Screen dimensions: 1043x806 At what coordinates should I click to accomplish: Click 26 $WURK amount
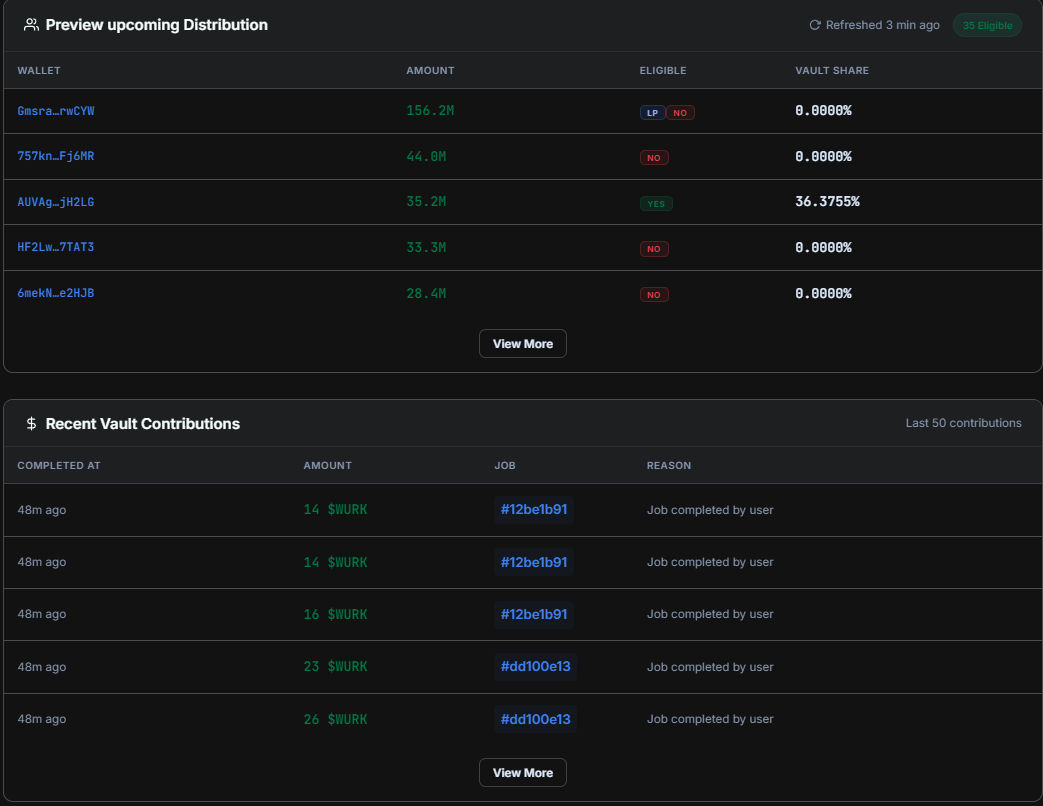click(x=335, y=720)
